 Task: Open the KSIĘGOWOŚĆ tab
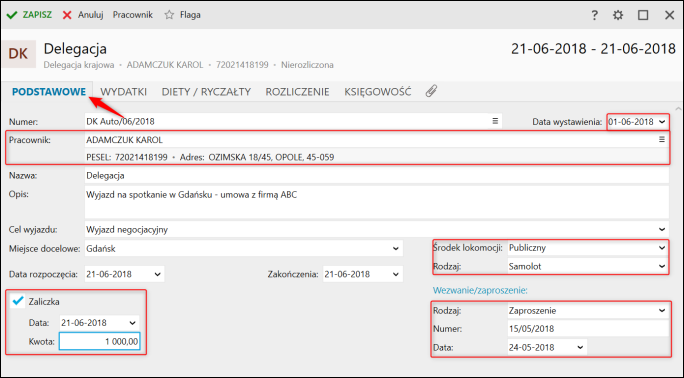point(378,92)
